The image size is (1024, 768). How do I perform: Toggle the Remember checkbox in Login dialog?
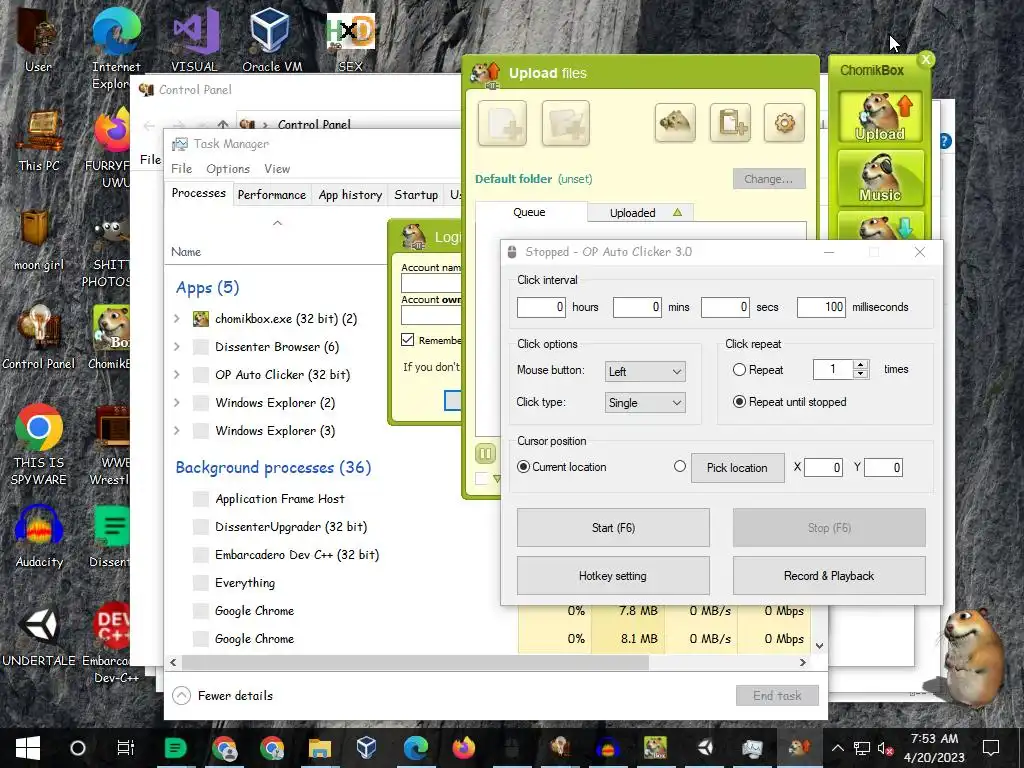pyautogui.click(x=408, y=340)
